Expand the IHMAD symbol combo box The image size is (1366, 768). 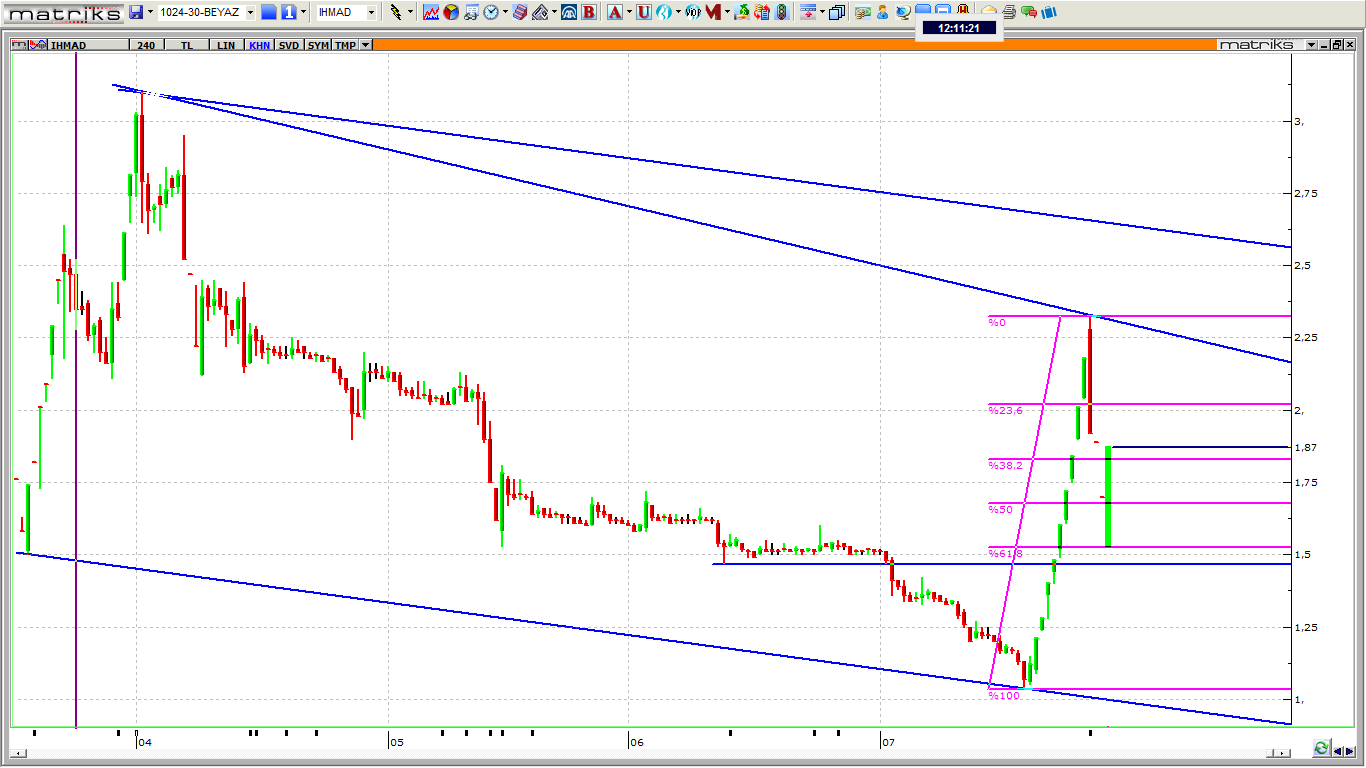[x=371, y=13]
